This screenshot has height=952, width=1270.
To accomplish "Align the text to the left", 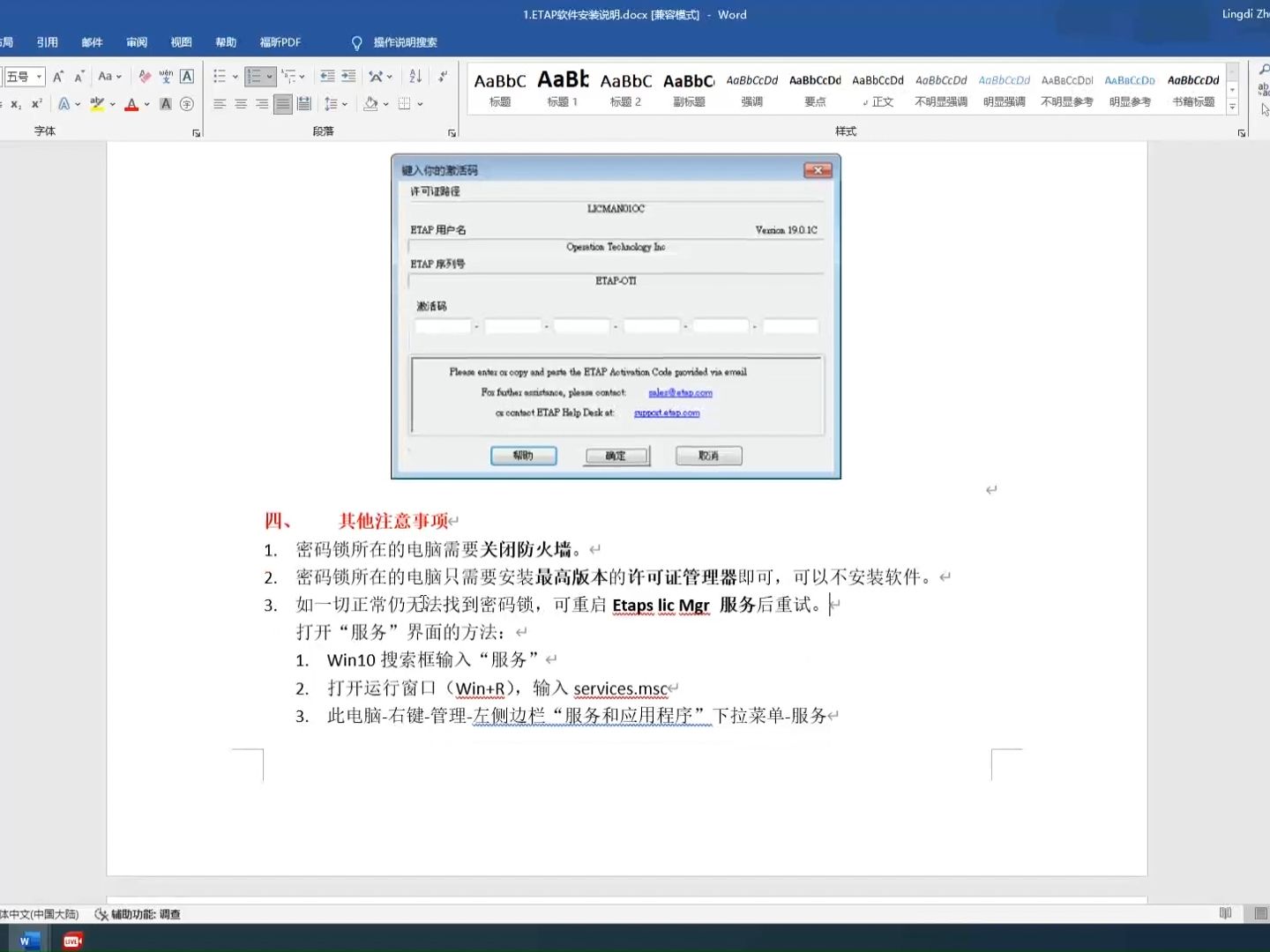I will 220,104.
